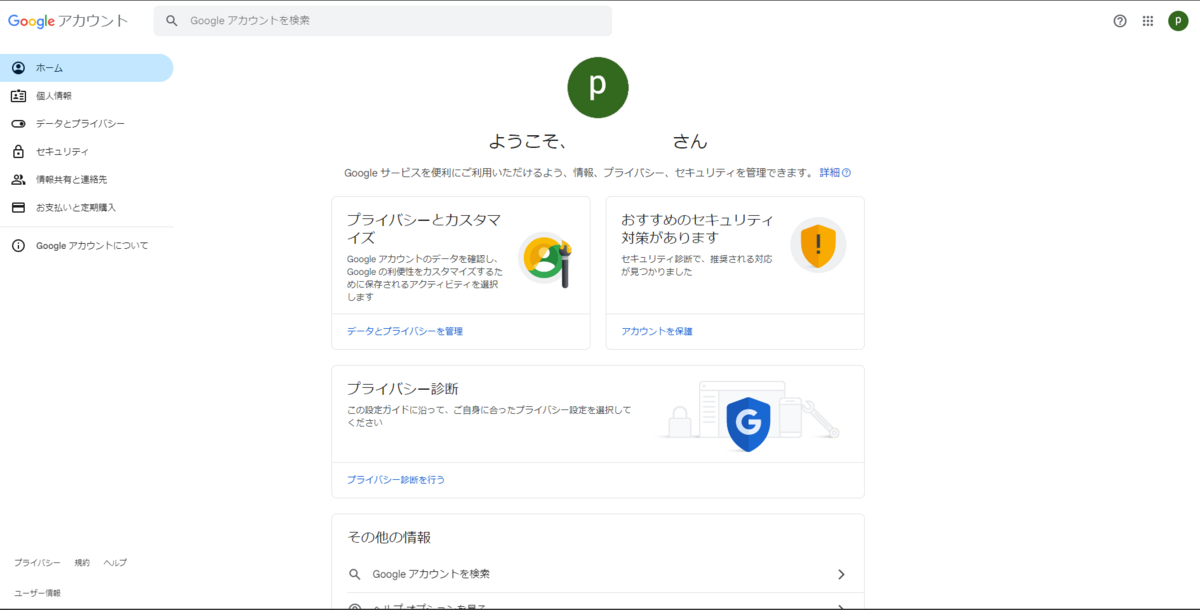
Task: Click the データとプライバシー toggle icon
Action: (x=18, y=124)
